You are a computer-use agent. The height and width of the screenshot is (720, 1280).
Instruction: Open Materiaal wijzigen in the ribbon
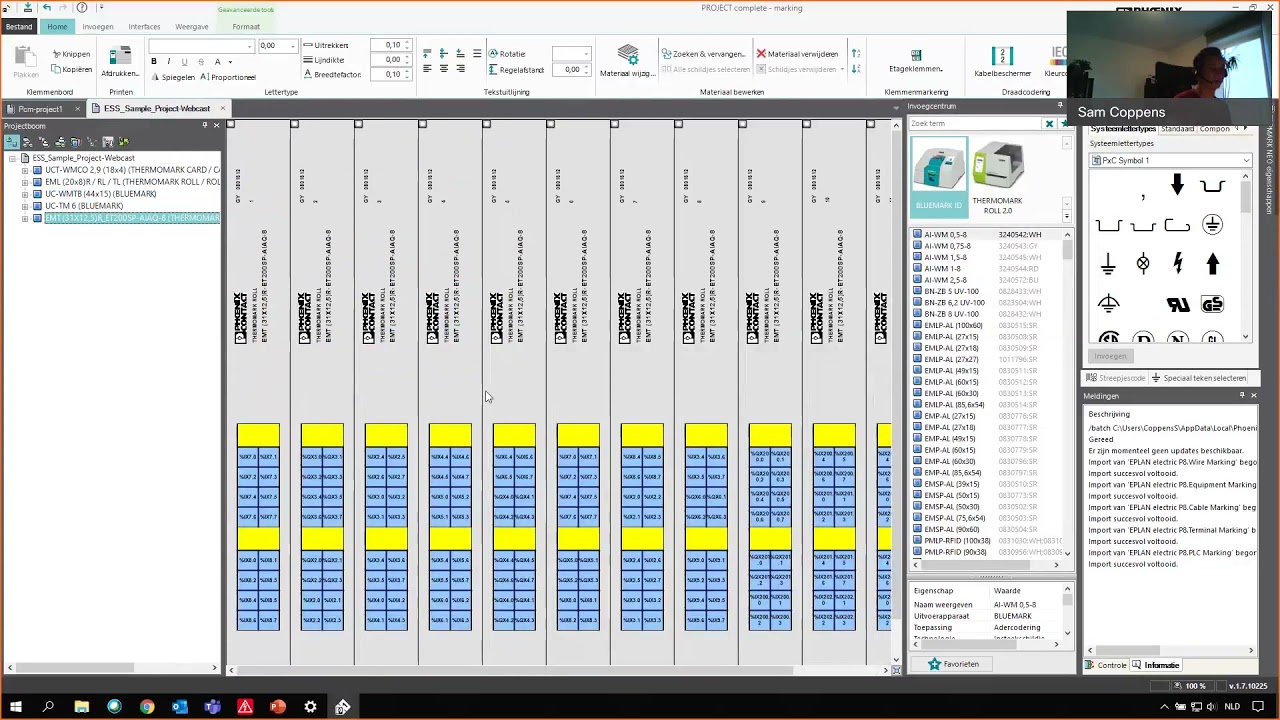(x=627, y=61)
